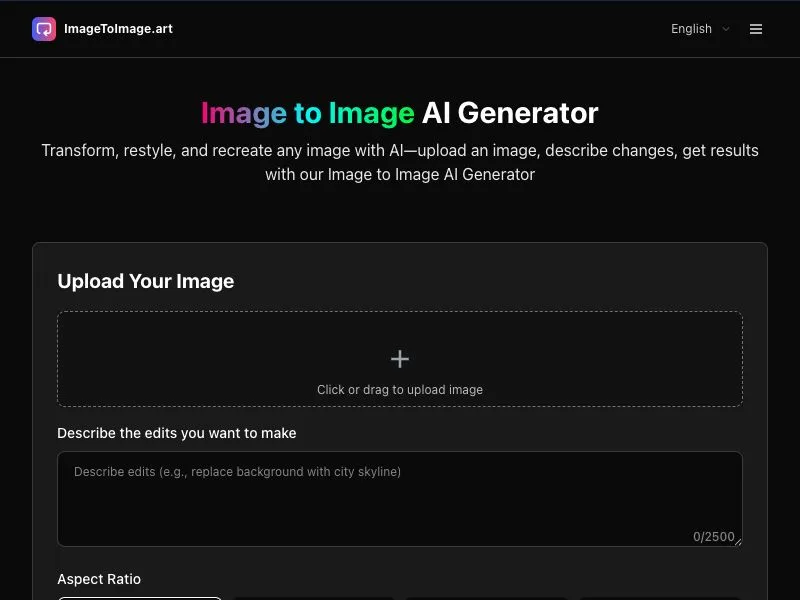Click the dashed image upload dropzone
The height and width of the screenshot is (600, 800).
(x=400, y=359)
